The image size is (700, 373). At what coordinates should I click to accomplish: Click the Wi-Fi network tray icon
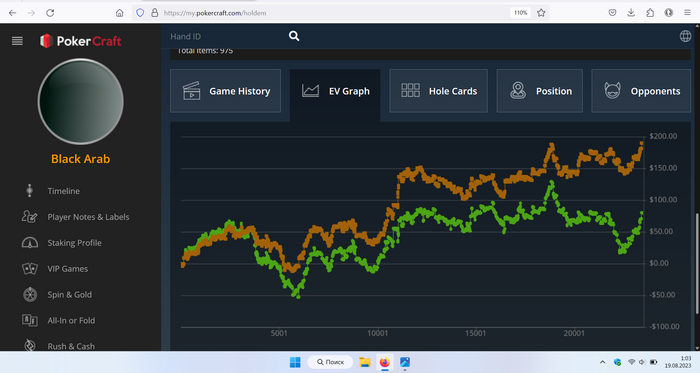pos(631,362)
